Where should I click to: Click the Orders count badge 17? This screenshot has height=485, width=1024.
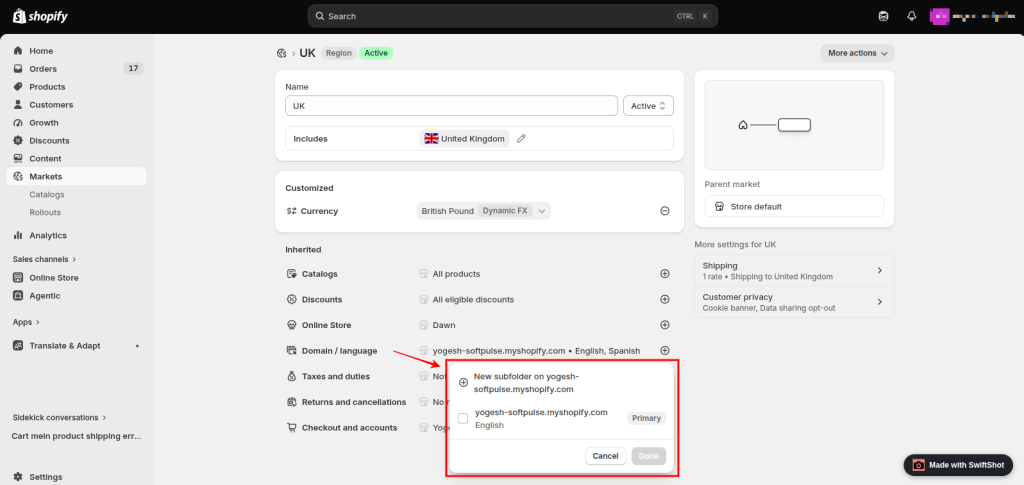(x=133, y=69)
